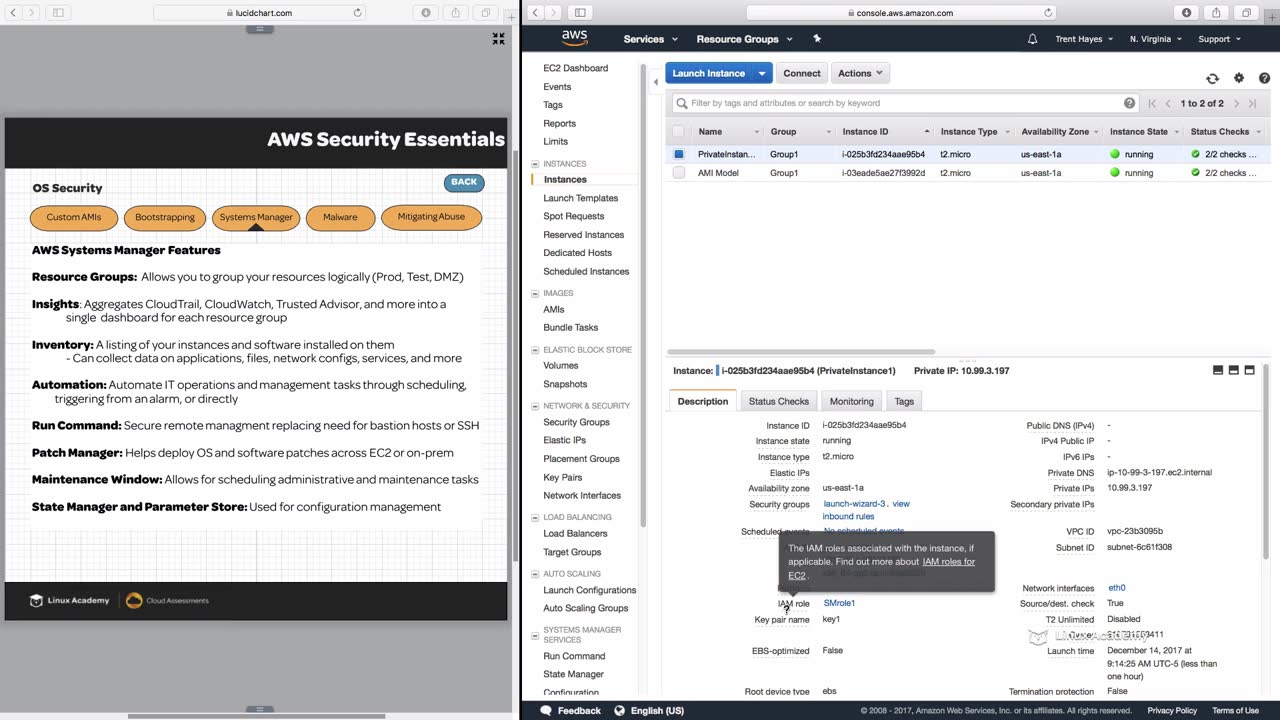Image resolution: width=1280 pixels, height=720 pixels.
Task: Select the Custom AMIs topic pill
Action: pos(74,217)
